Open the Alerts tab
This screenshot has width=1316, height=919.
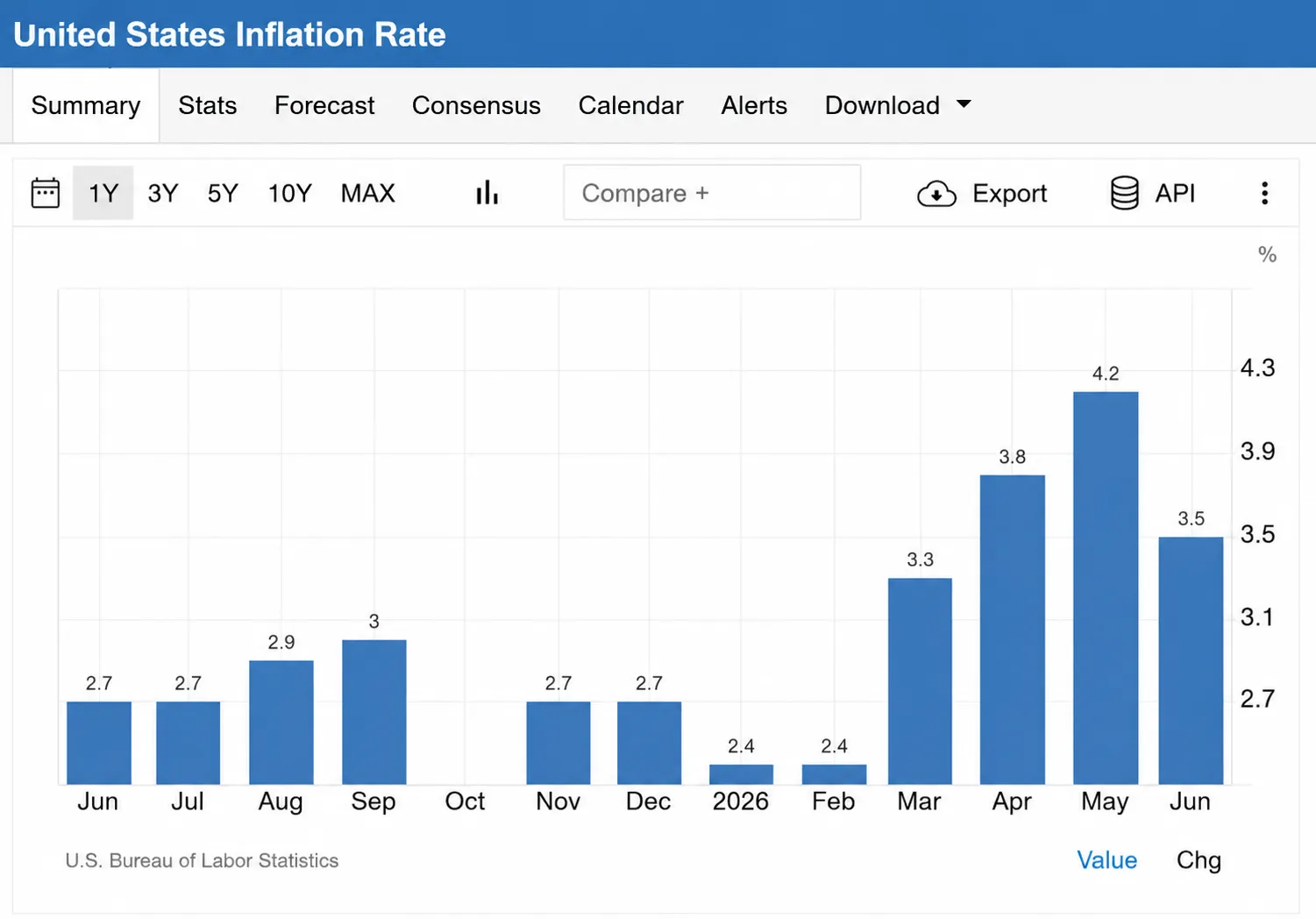pyautogui.click(x=754, y=105)
